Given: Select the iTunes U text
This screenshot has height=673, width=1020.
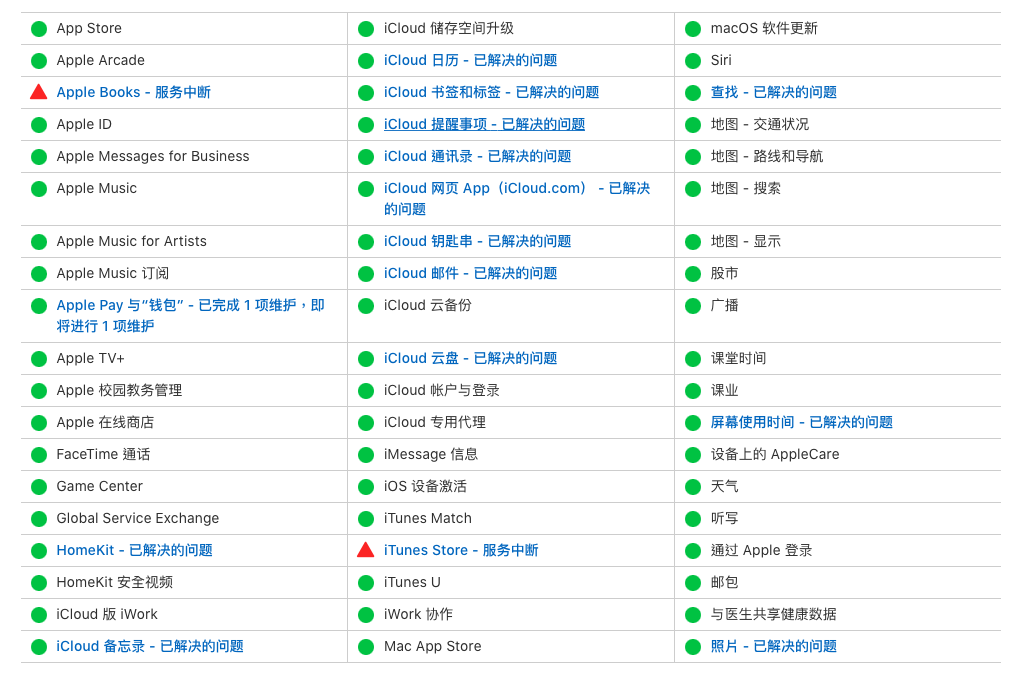Looking at the screenshot, I should (412, 582).
